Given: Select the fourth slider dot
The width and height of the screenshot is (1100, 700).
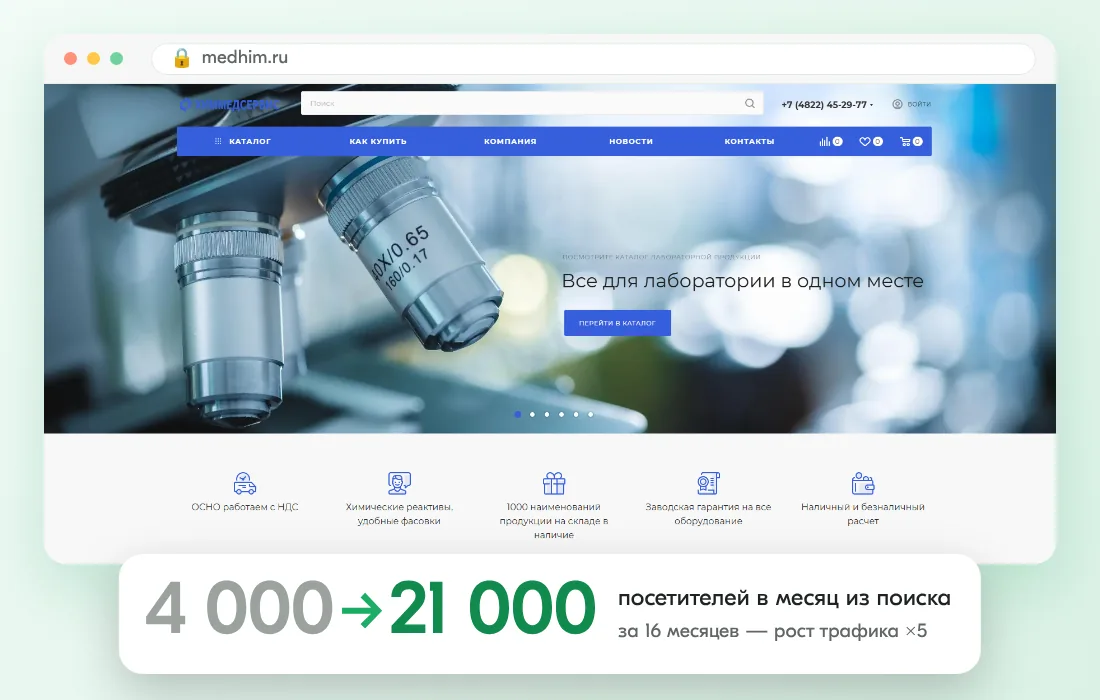Looking at the screenshot, I should pos(561,415).
